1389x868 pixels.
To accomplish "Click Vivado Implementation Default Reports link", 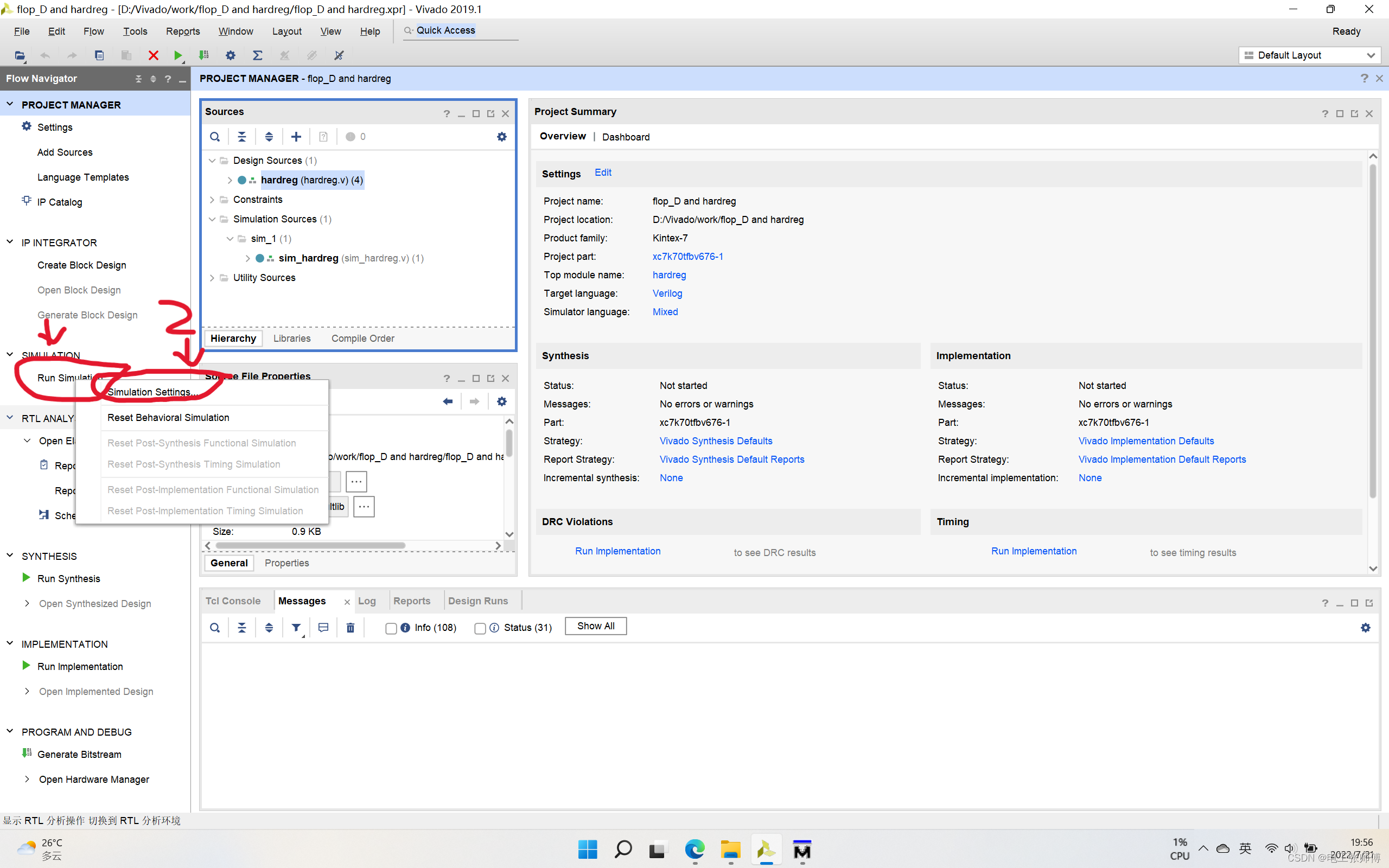I will [x=1162, y=459].
